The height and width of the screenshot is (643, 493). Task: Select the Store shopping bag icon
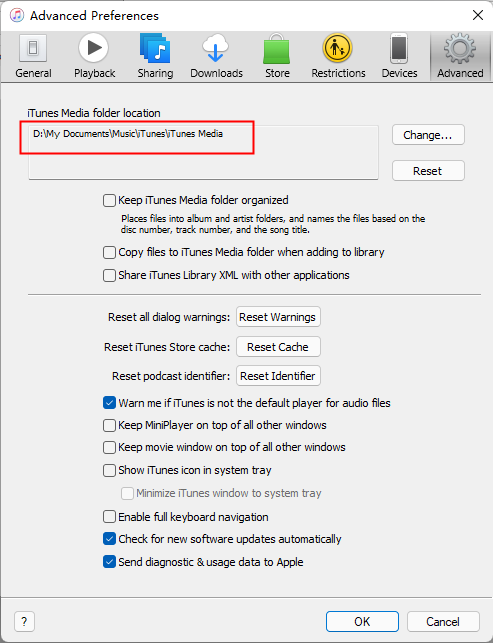click(x=276, y=49)
